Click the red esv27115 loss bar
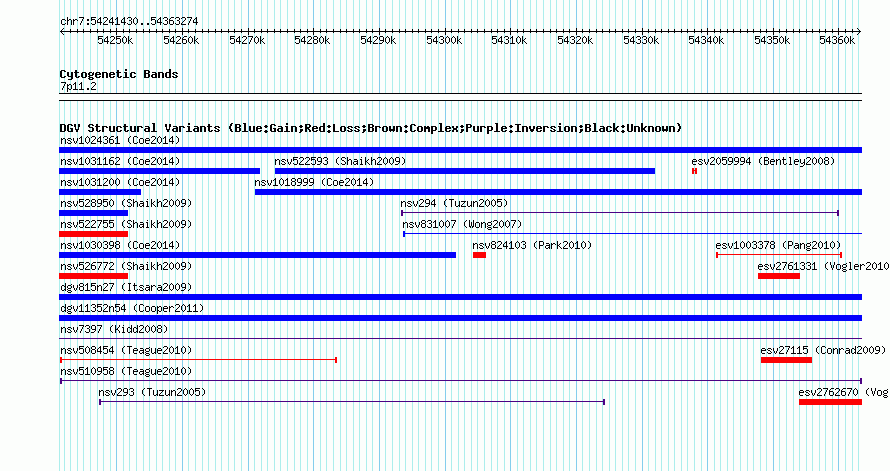This screenshot has width=890, height=471. click(x=786, y=360)
